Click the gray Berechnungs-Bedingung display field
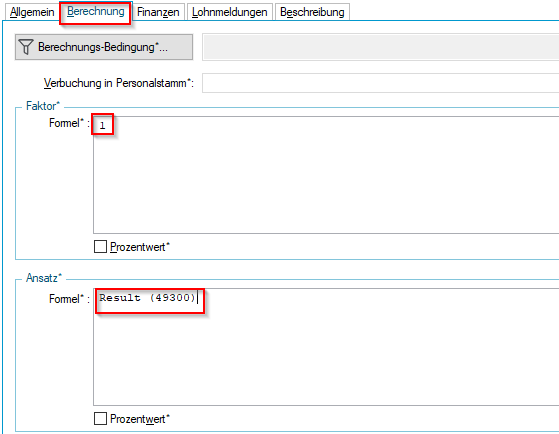The width and height of the screenshot is (559, 434). coord(380,47)
